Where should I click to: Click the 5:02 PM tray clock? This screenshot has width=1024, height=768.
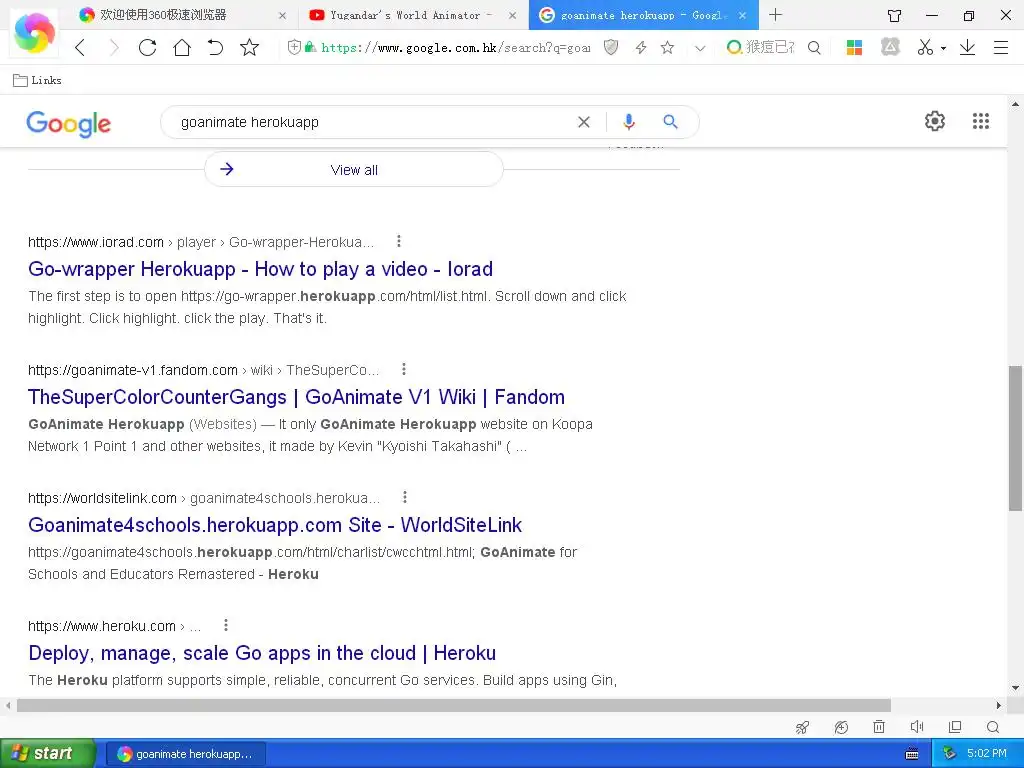point(987,754)
